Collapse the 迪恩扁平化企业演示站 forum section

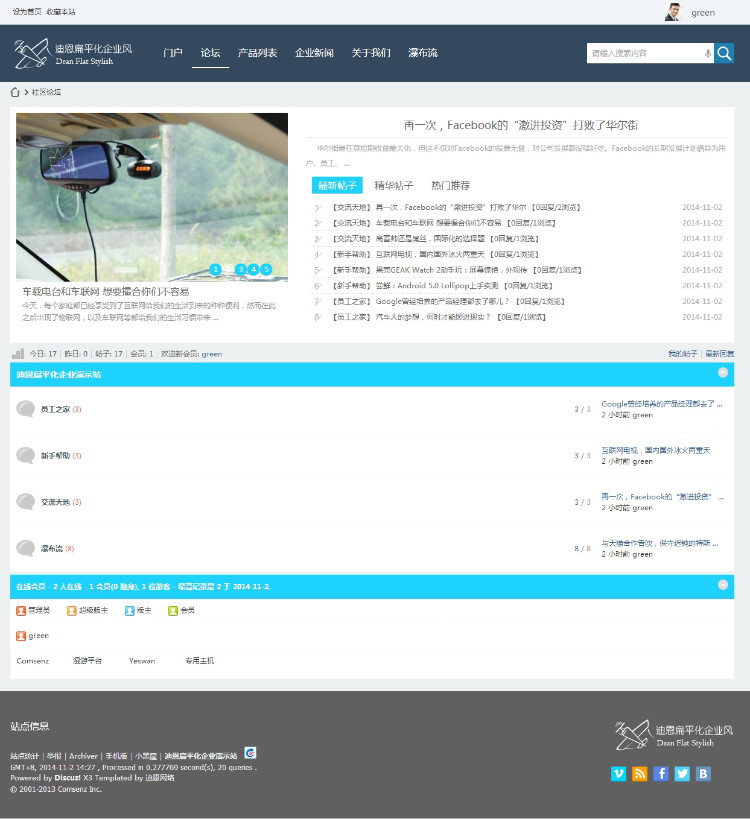point(723,373)
